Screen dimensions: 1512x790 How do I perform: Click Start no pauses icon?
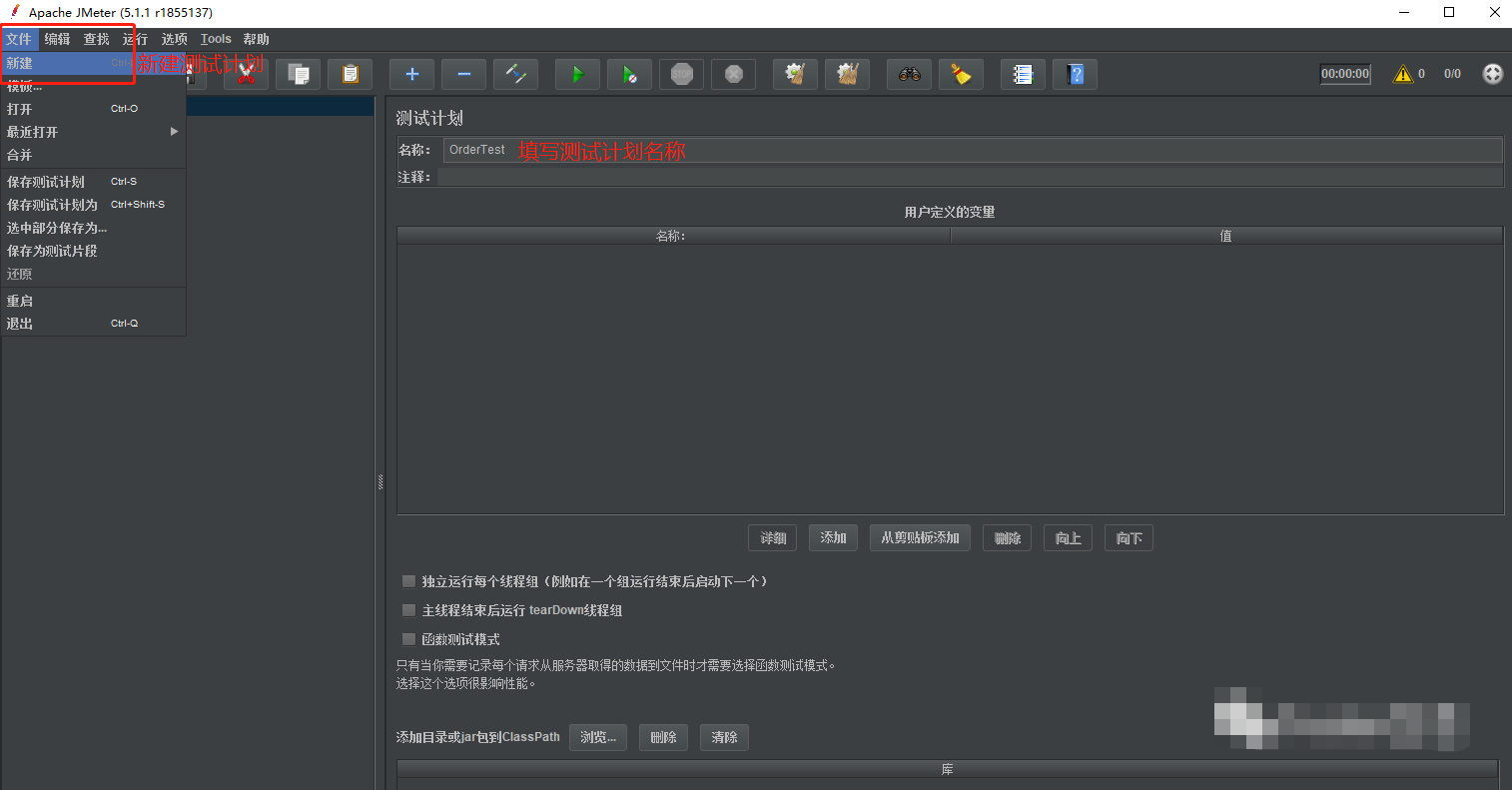click(x=629, y=74)
